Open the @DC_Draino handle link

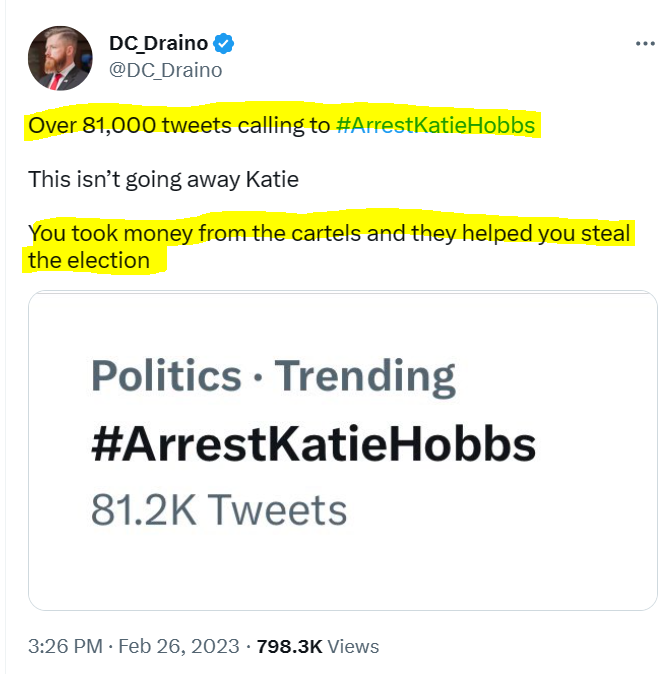tap(165, 70)
